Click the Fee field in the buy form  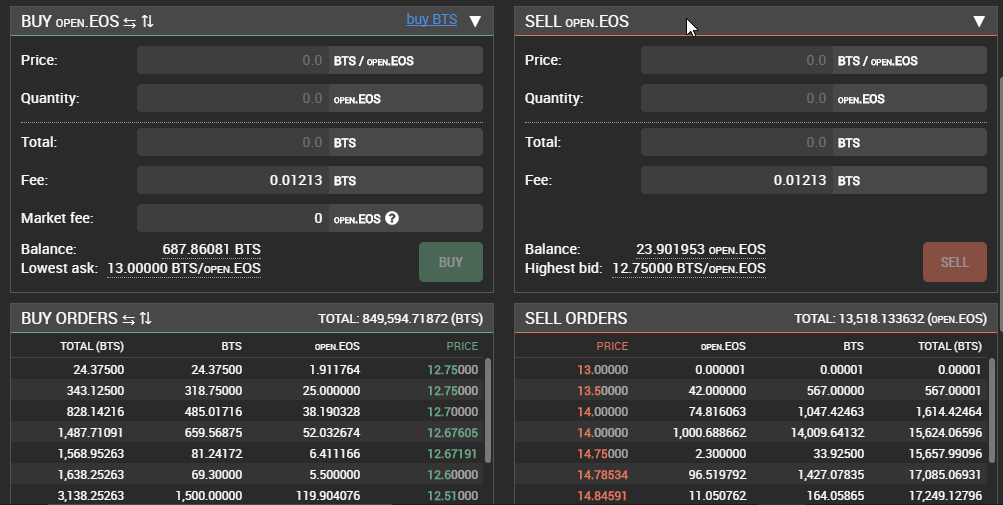pos(233,180)
